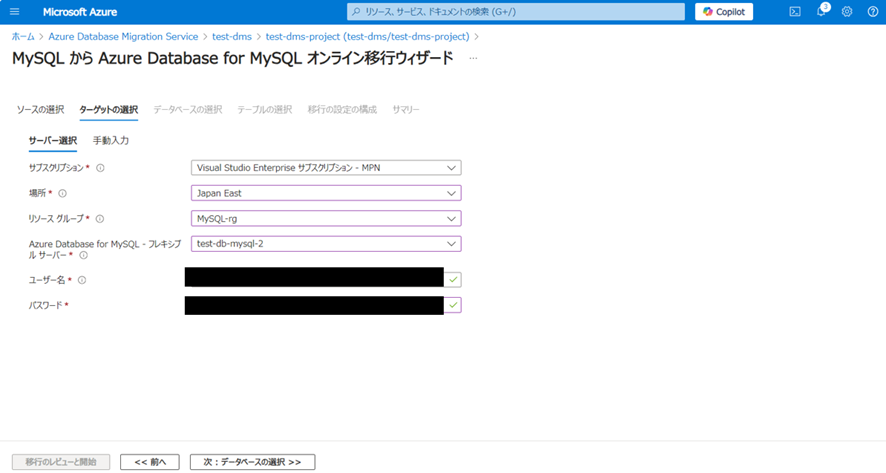This screenshot has height=473, width=886.
Task: Click the << 前へ button
Action: point(149,462)
